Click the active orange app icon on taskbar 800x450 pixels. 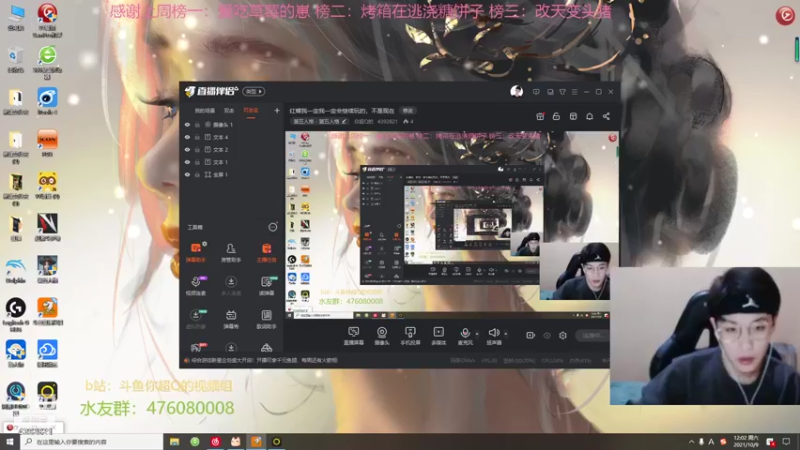(x=256, y=442)
